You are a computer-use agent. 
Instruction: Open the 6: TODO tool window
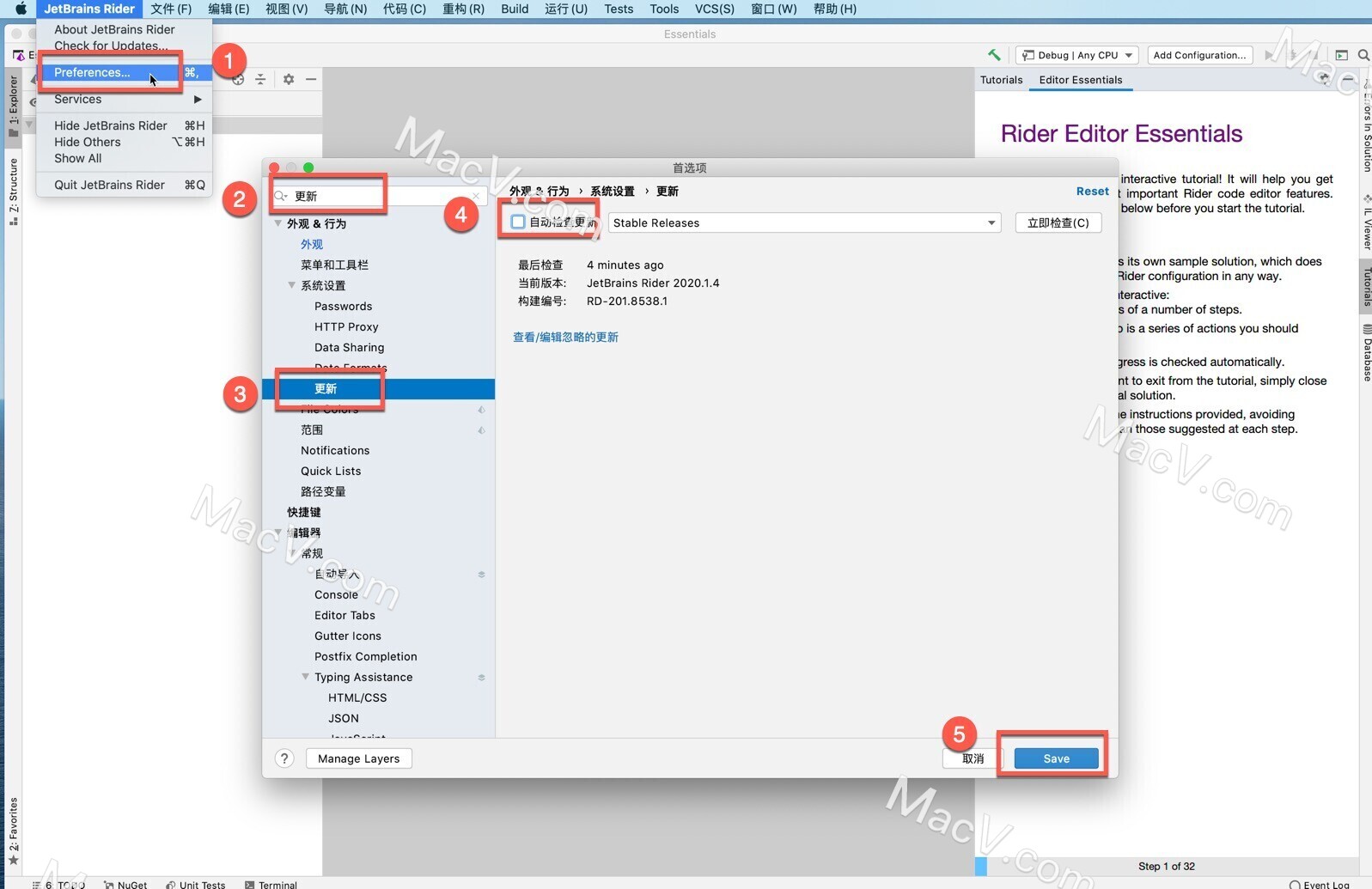[x=58, y=884]
